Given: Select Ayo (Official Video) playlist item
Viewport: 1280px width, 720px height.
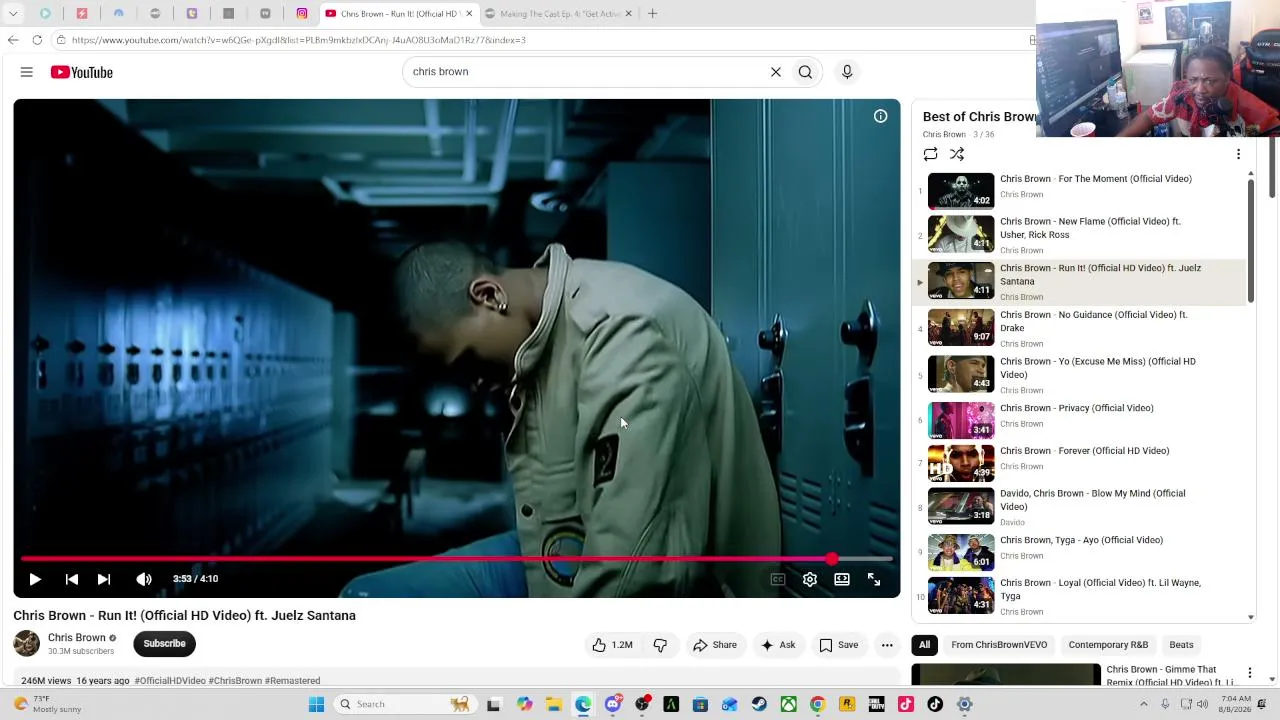Looking at the screenshot, I should click(1080, 552).
